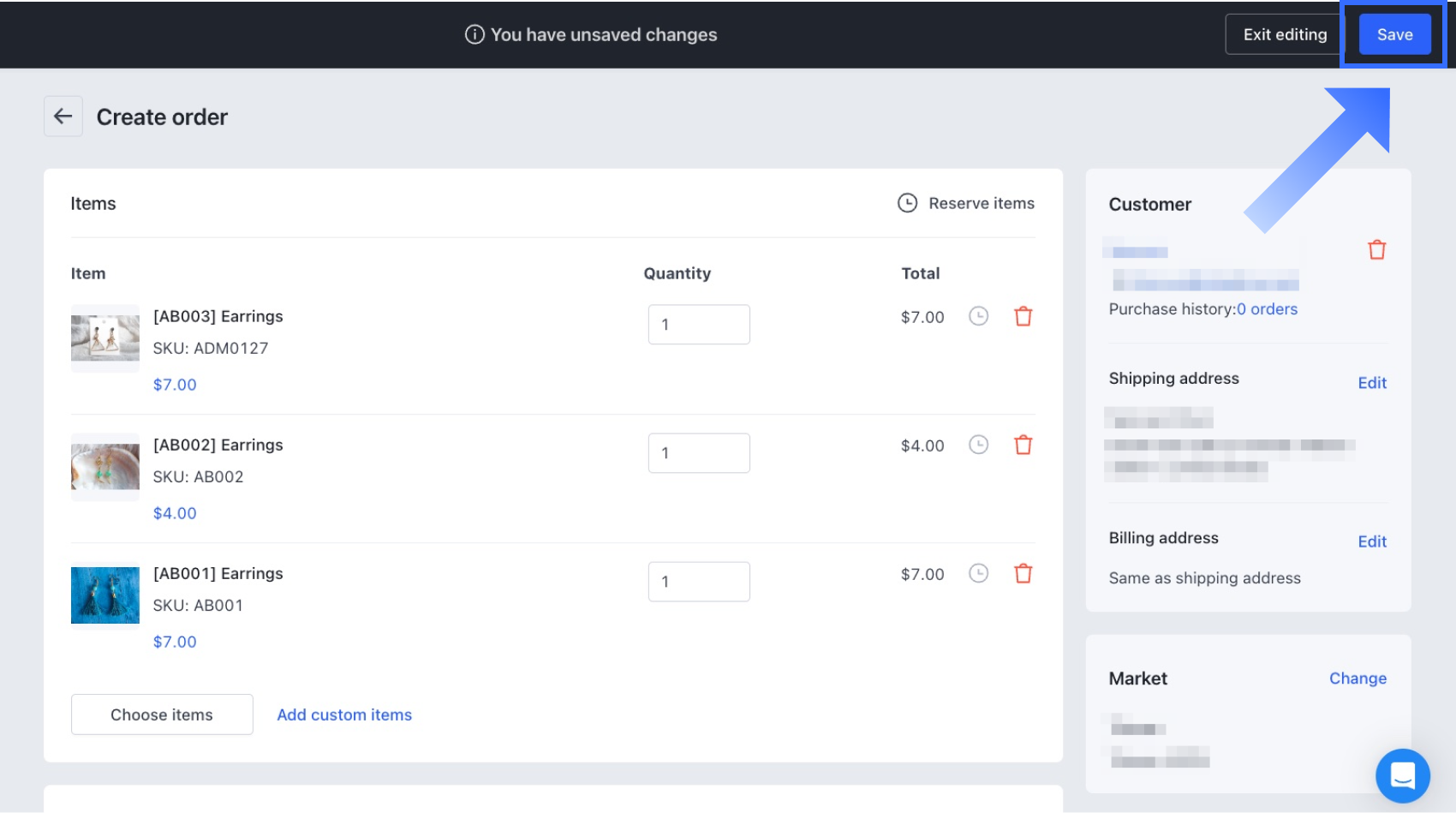Delete the AB003 Earrings item
Viewport: 1456px width, 813px height.
[1023, 317]
